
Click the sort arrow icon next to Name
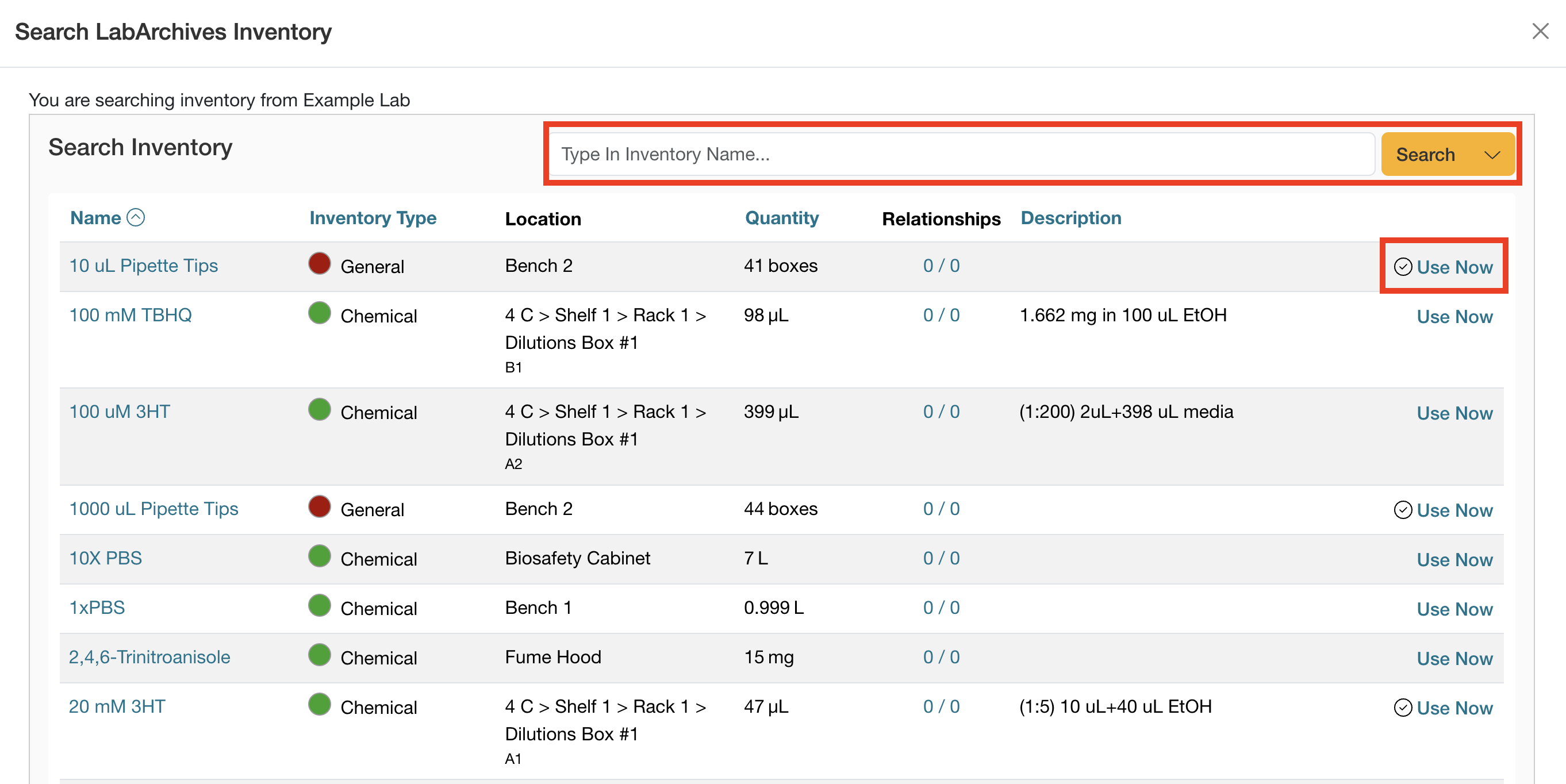[136, 218]
